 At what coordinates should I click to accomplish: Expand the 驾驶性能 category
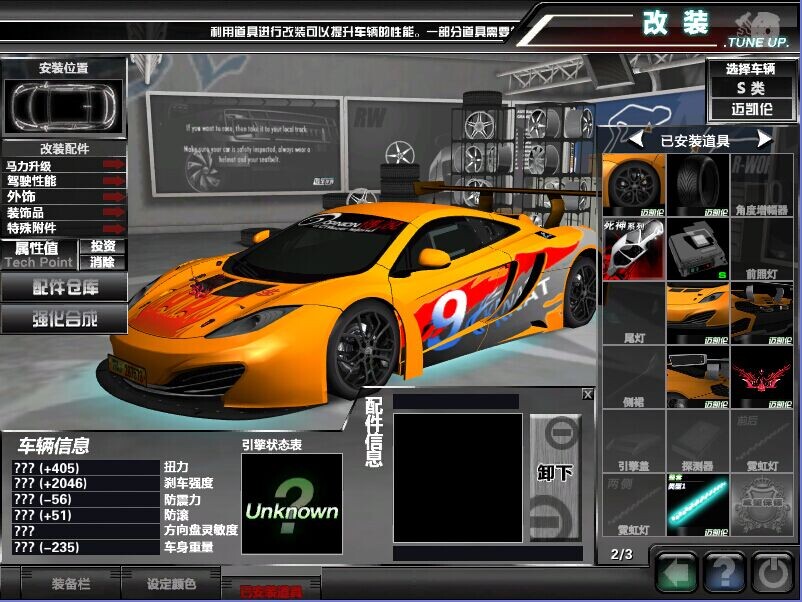65,181
